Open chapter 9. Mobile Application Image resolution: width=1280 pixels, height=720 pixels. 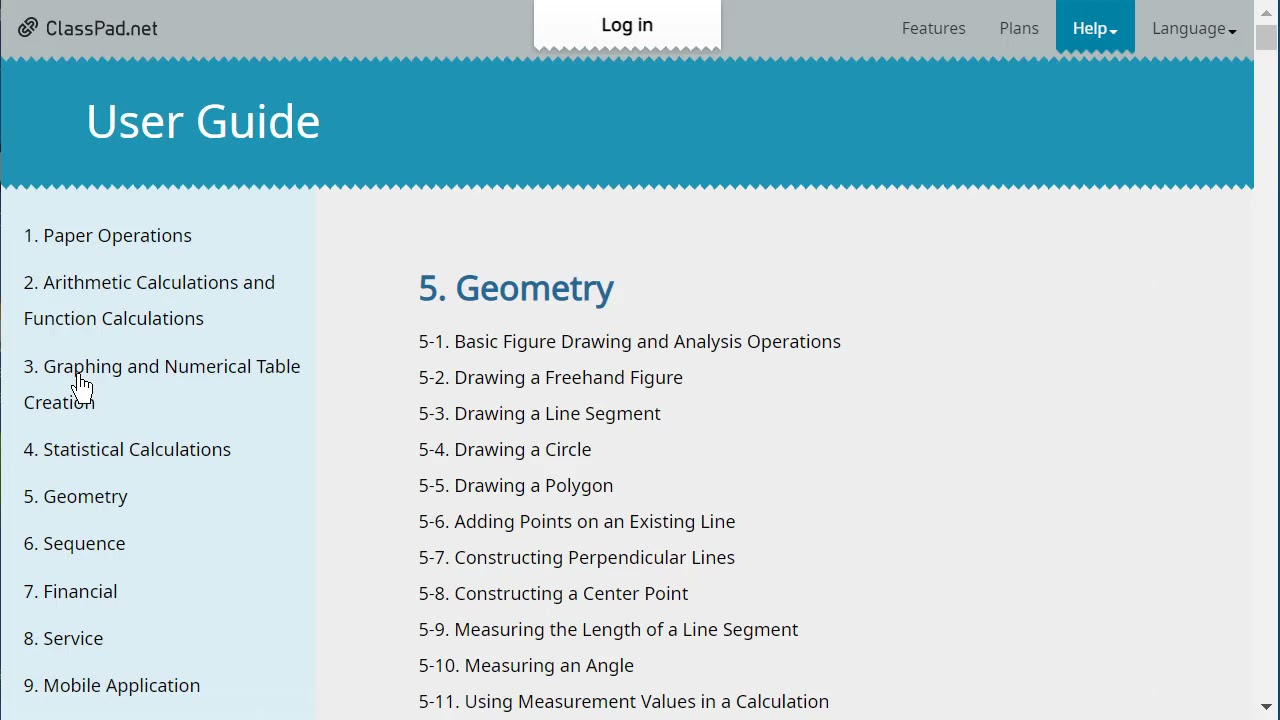tap(112, 685)
